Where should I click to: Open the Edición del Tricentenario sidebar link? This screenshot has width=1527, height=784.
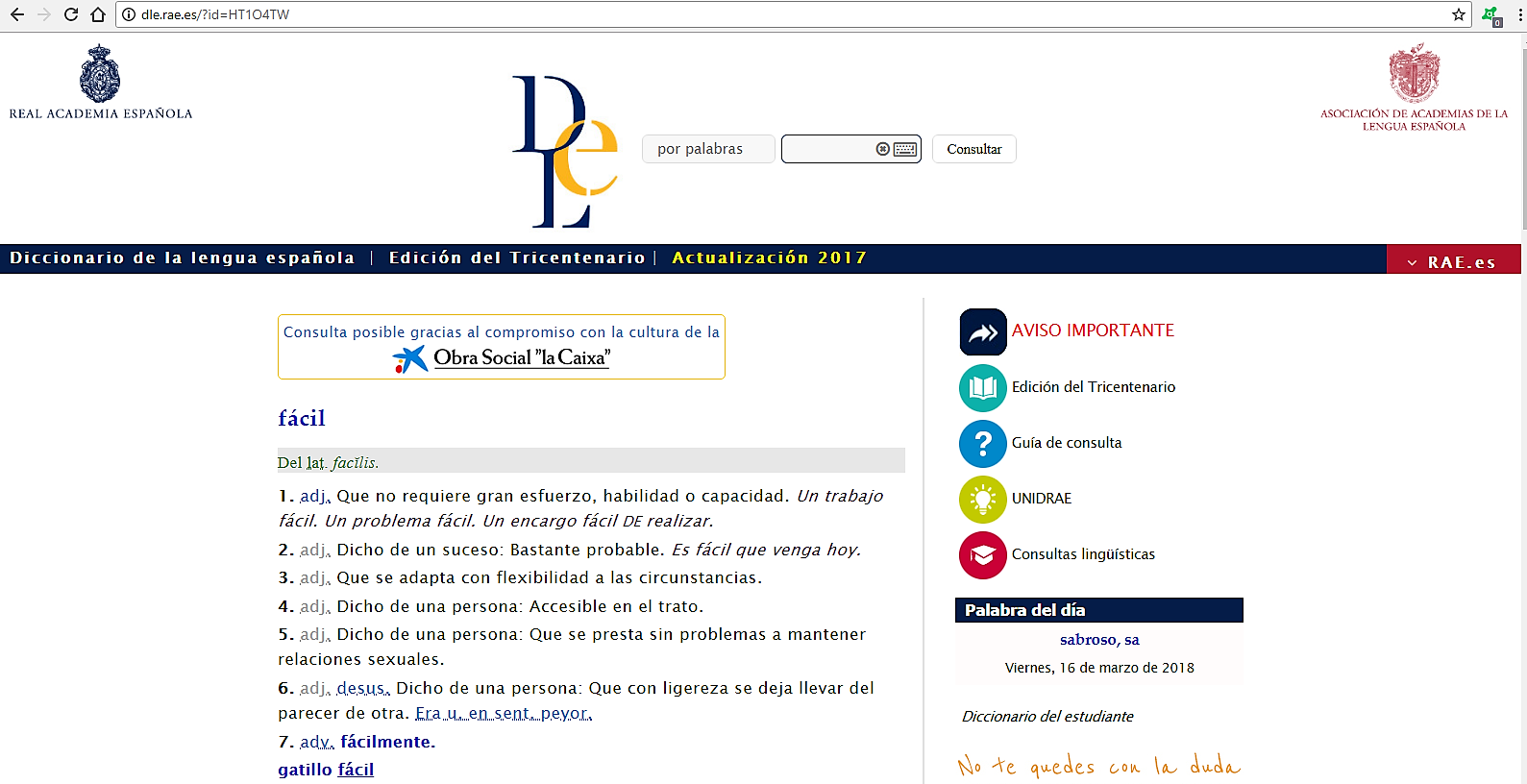tap(1094, 387)
